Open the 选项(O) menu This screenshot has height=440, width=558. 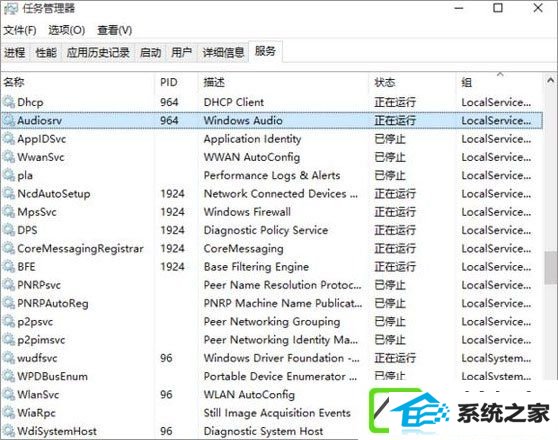[67, 30]
